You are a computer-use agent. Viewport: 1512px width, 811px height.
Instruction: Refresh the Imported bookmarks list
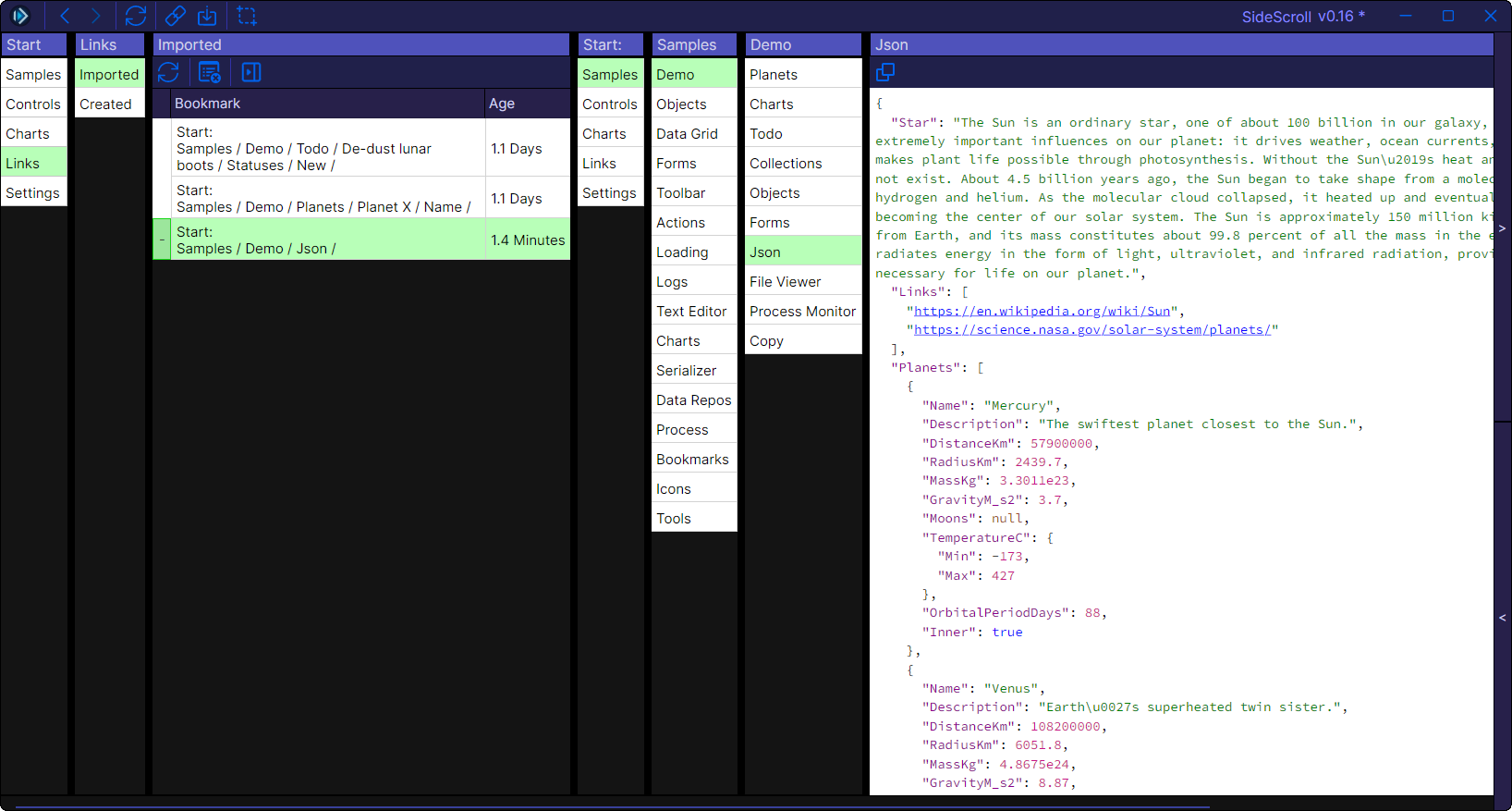tap(168, 72)
